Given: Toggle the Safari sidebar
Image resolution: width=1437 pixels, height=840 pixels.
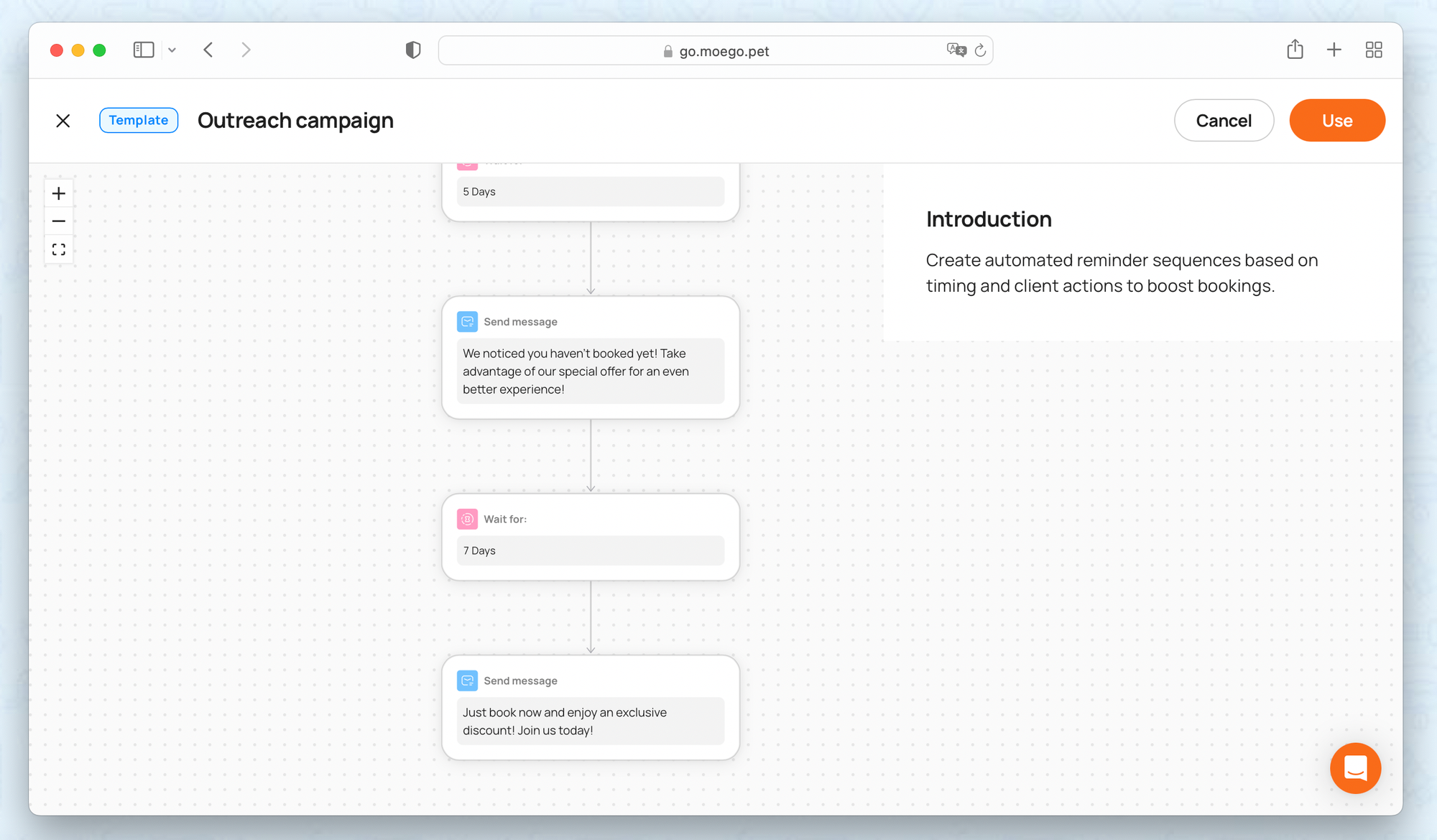Looking at the screenshot, I should 144,50.
